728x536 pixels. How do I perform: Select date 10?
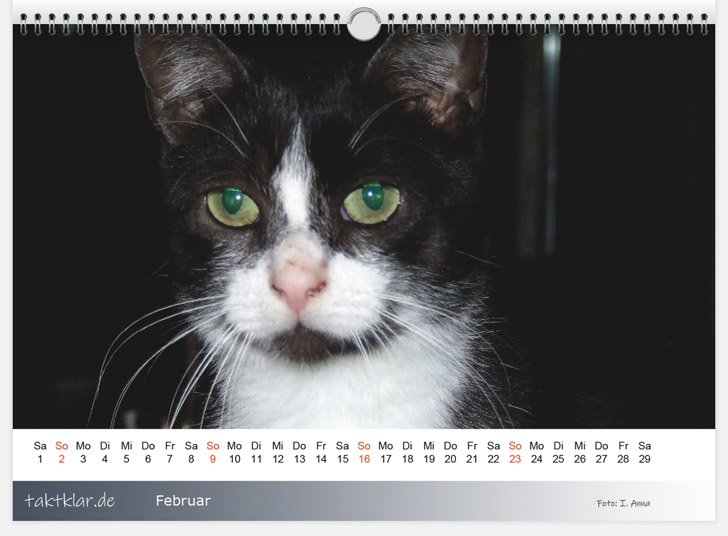[x=234, y=459]
